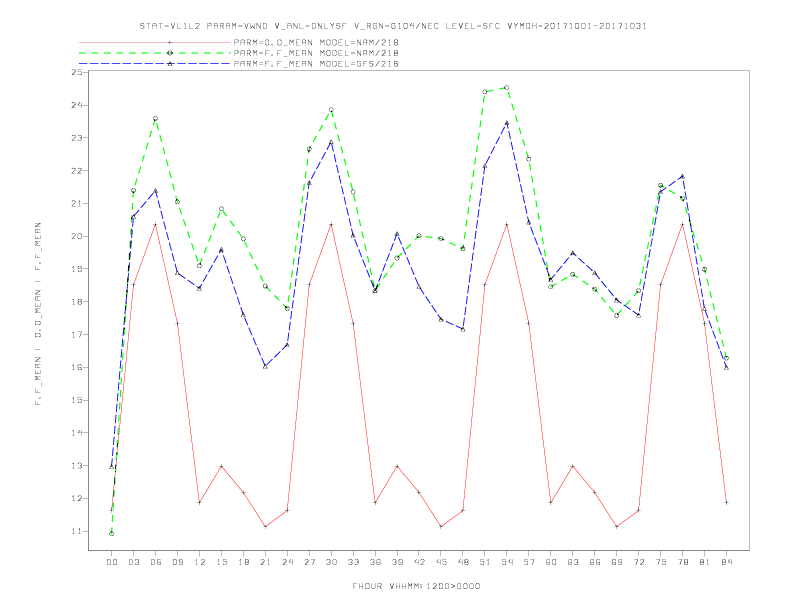792x612 pixels.
Task: Click y-axis tick label 17
Action: pos(76,334)
